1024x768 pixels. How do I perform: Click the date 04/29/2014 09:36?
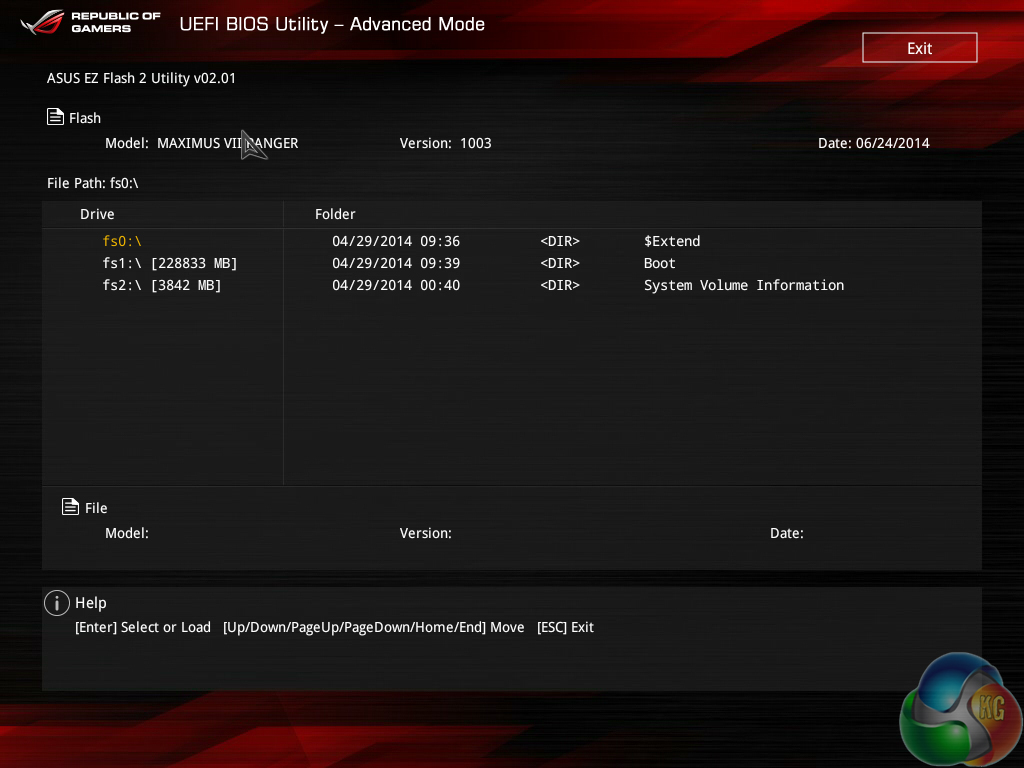[x=396, y=241]
